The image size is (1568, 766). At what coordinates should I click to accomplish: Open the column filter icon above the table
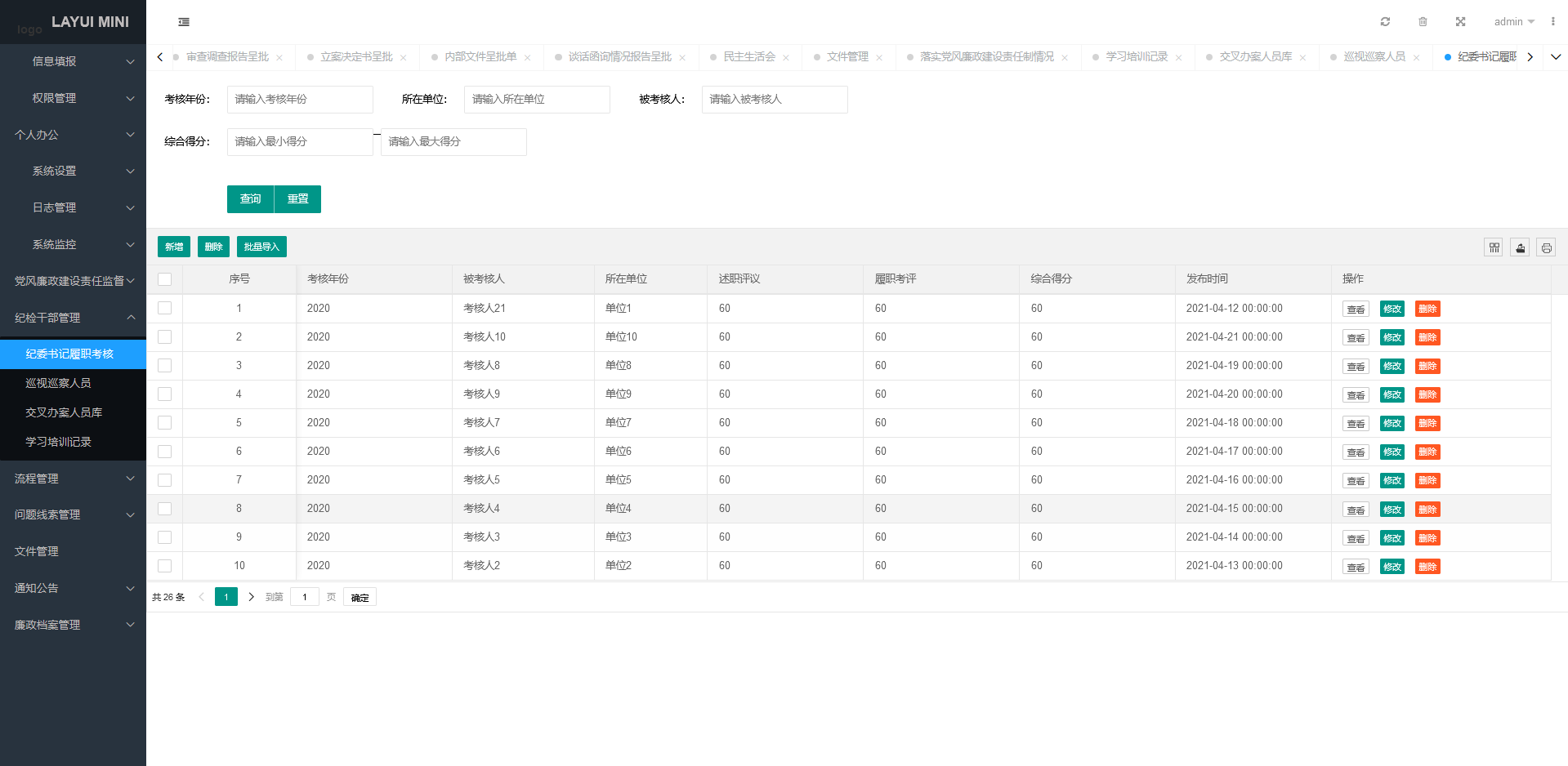[x=1494, y=247]
